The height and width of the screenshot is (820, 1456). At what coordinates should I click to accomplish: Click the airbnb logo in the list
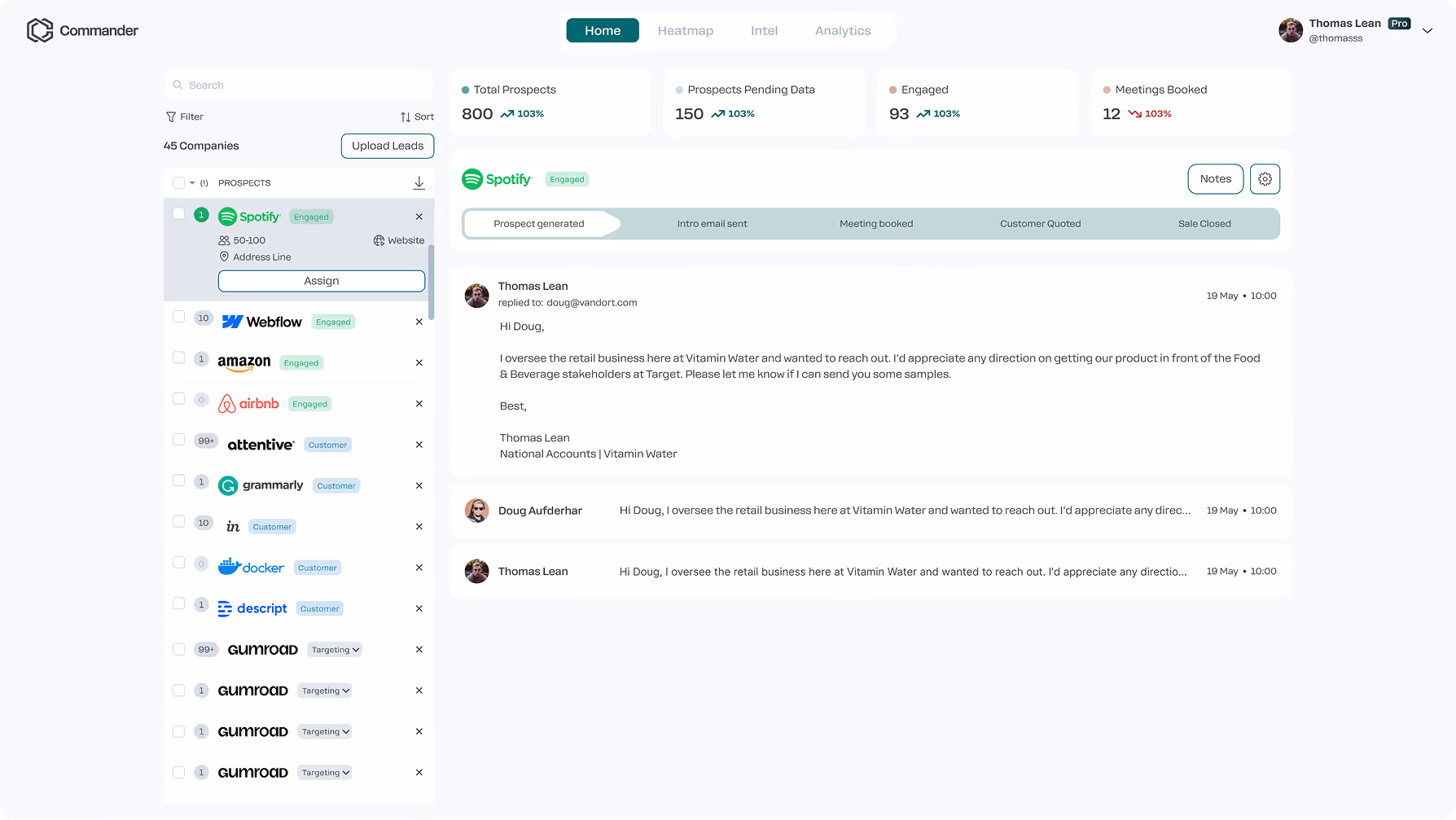[248, 404]
